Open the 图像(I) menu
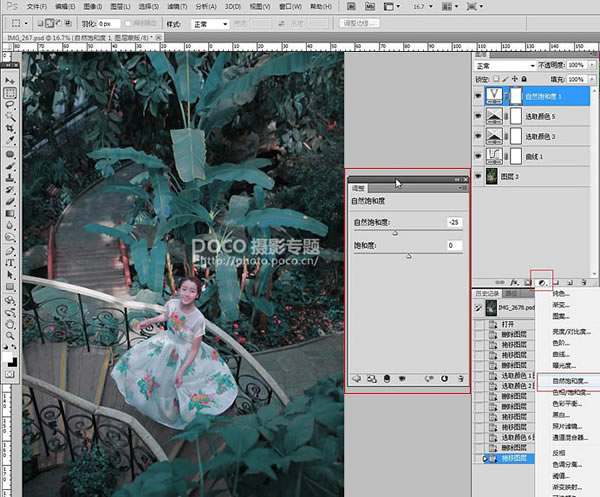 click(93, 7)
